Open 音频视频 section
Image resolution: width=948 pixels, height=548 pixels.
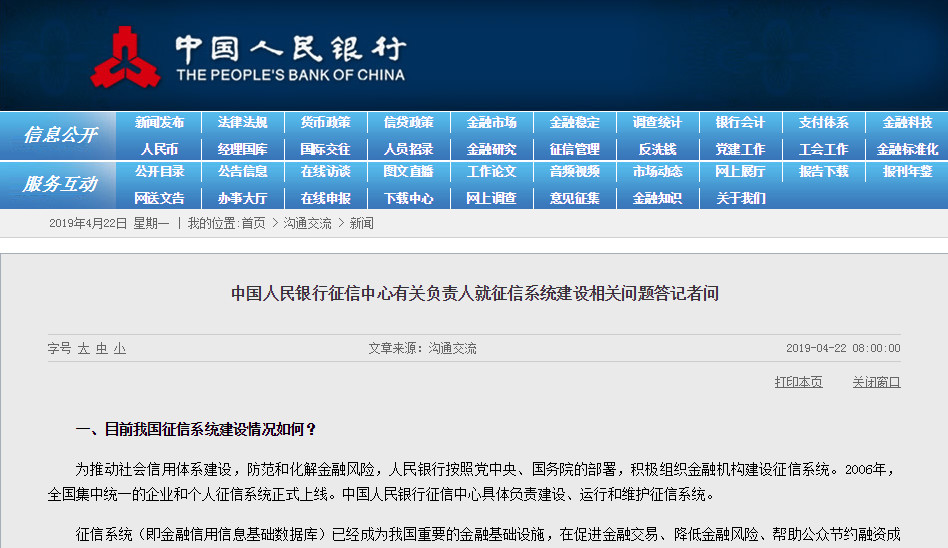point(574,171)
